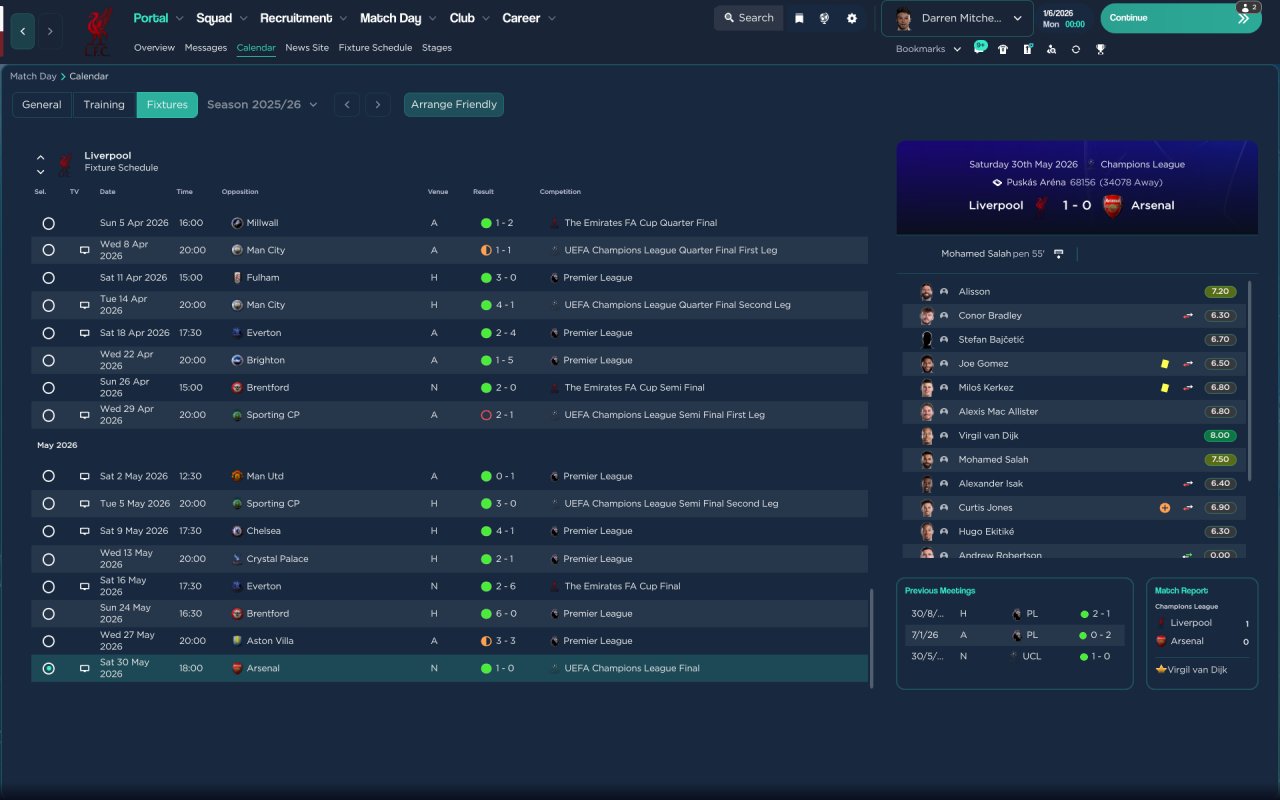Go to next season with right chevron
This screenshot has height=800, width=1280.
[x=377, y=105]
